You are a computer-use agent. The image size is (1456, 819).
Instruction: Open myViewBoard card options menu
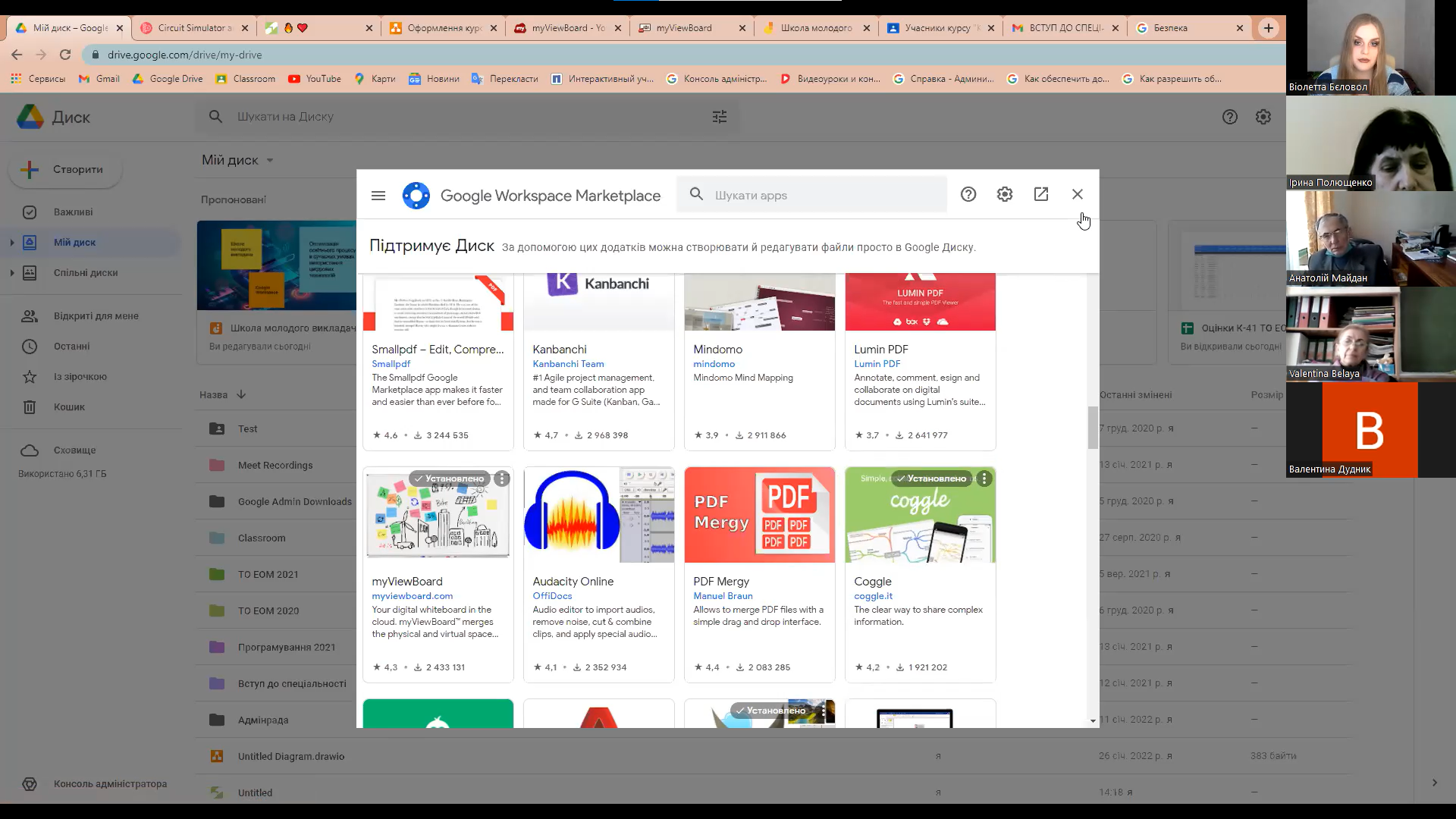point(502,479)
